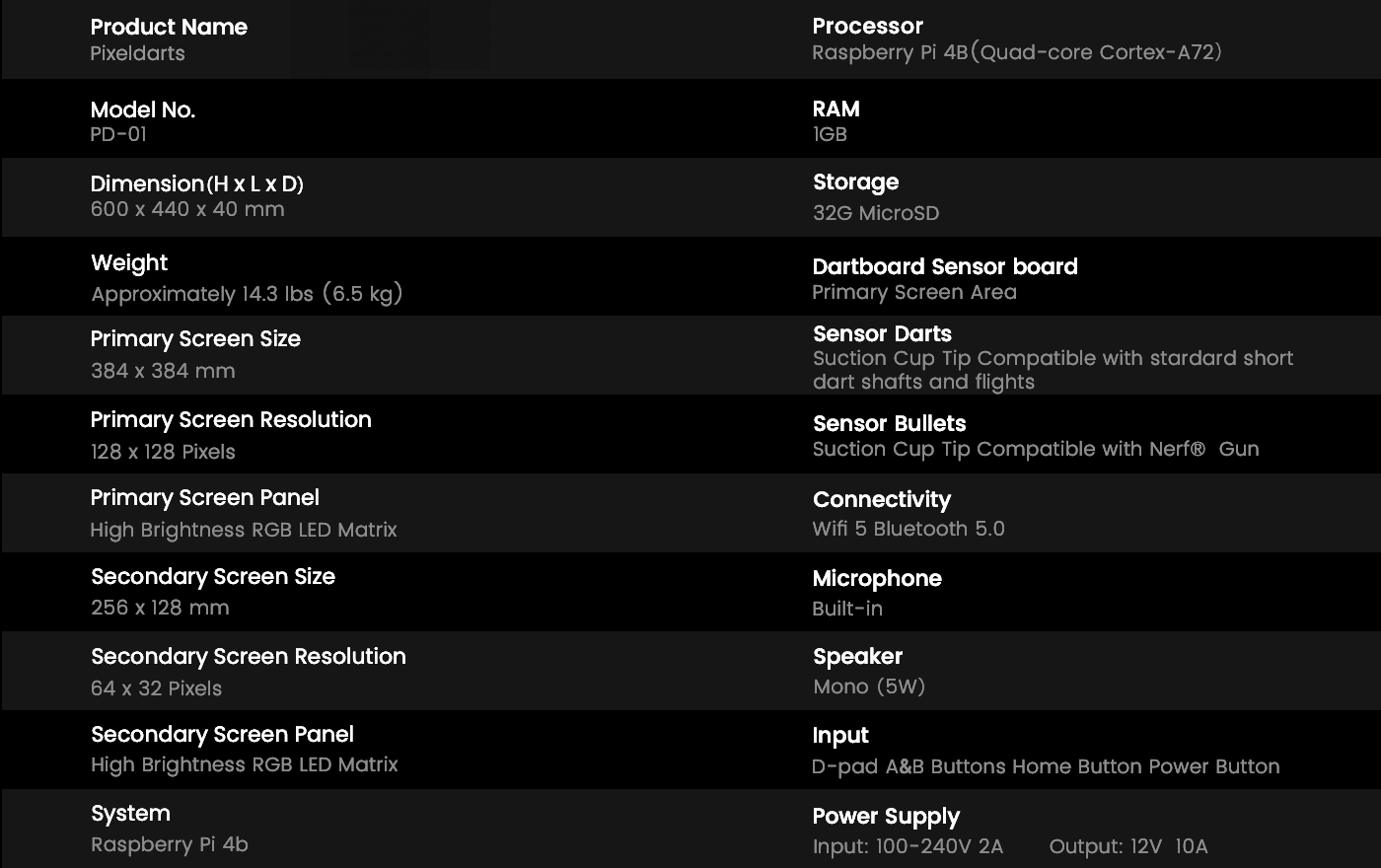Select the Mono (5W) speaker value
This screenshot has width=1381, height=868.
pos(869,687)
